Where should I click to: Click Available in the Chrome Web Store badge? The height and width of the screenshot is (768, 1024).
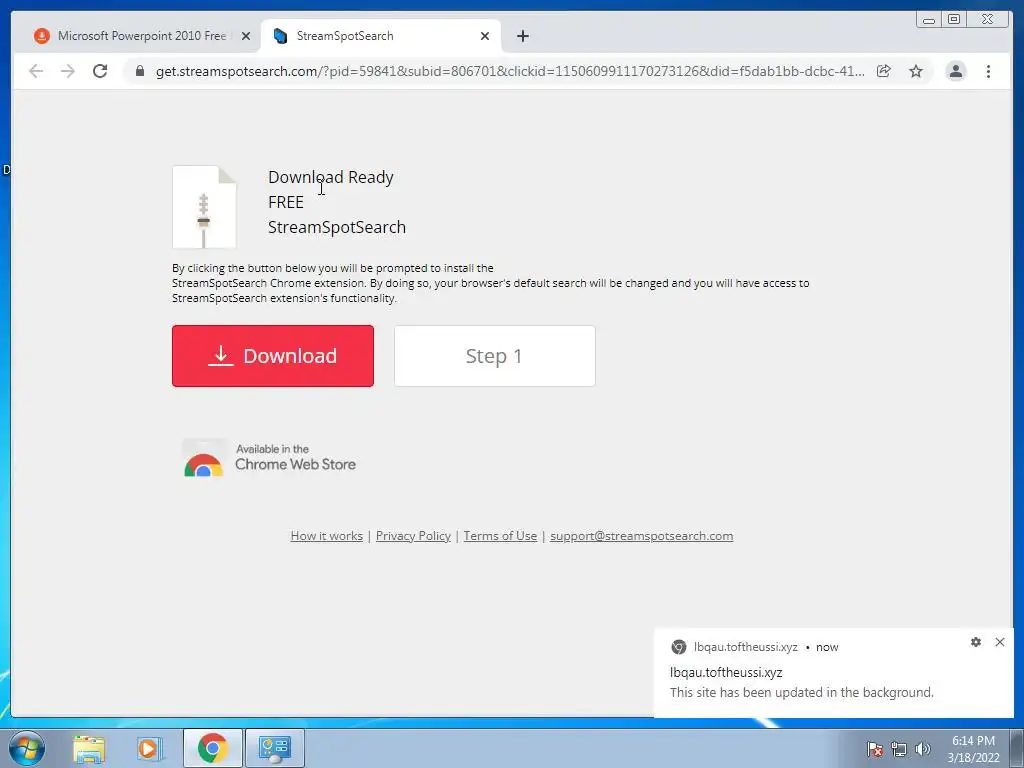click(x=269, y=457)
